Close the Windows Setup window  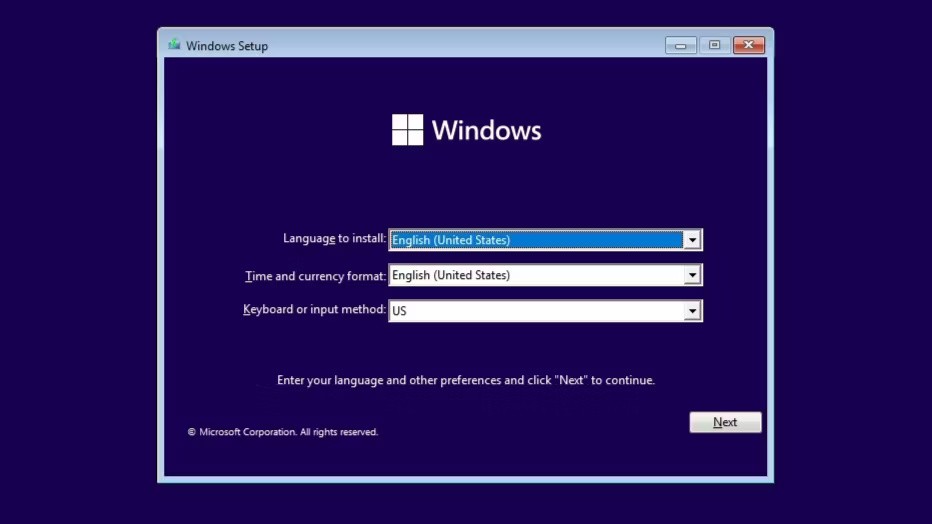tap(749, 45)
